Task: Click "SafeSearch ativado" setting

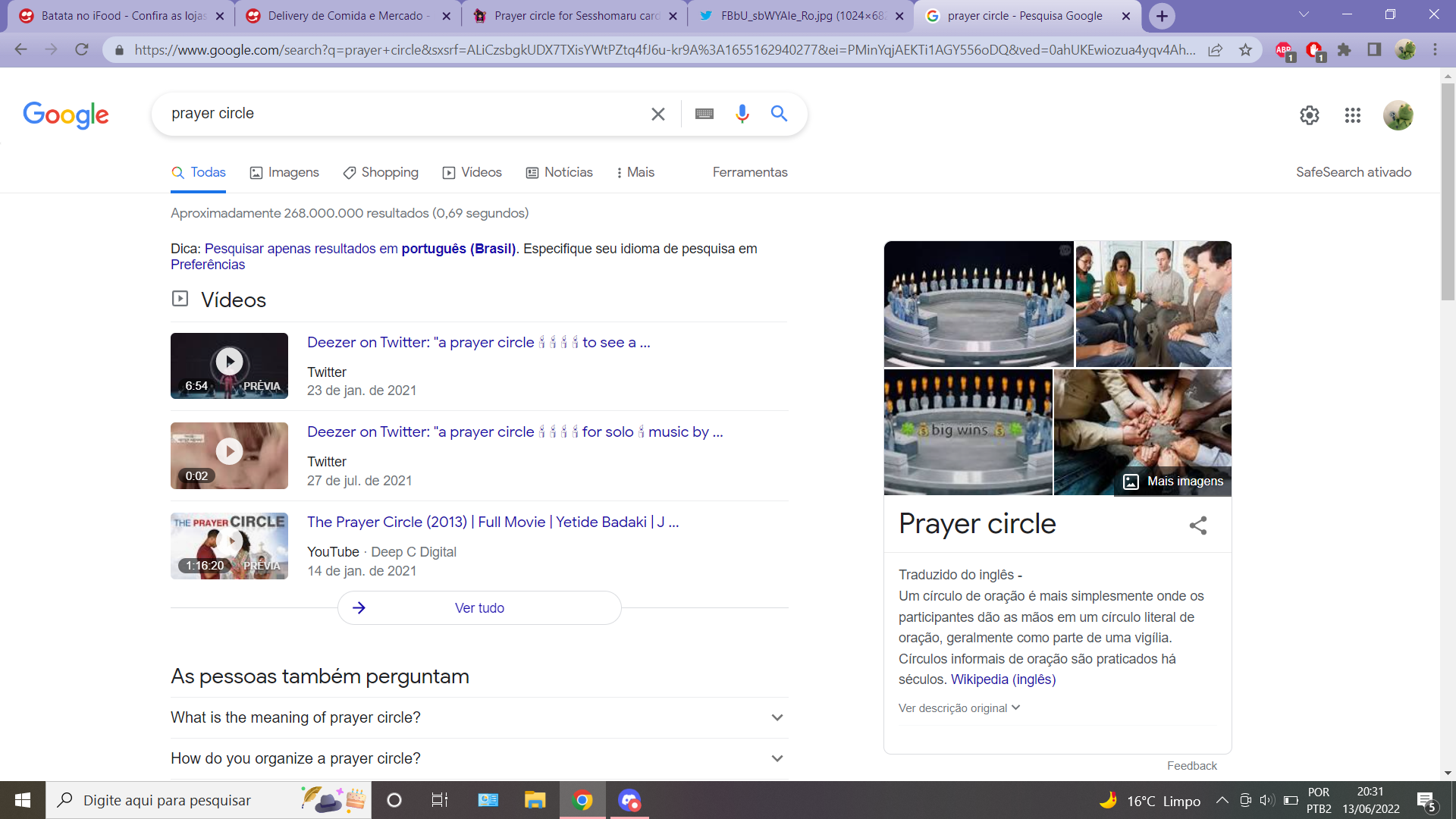Action: point(1354,173)
